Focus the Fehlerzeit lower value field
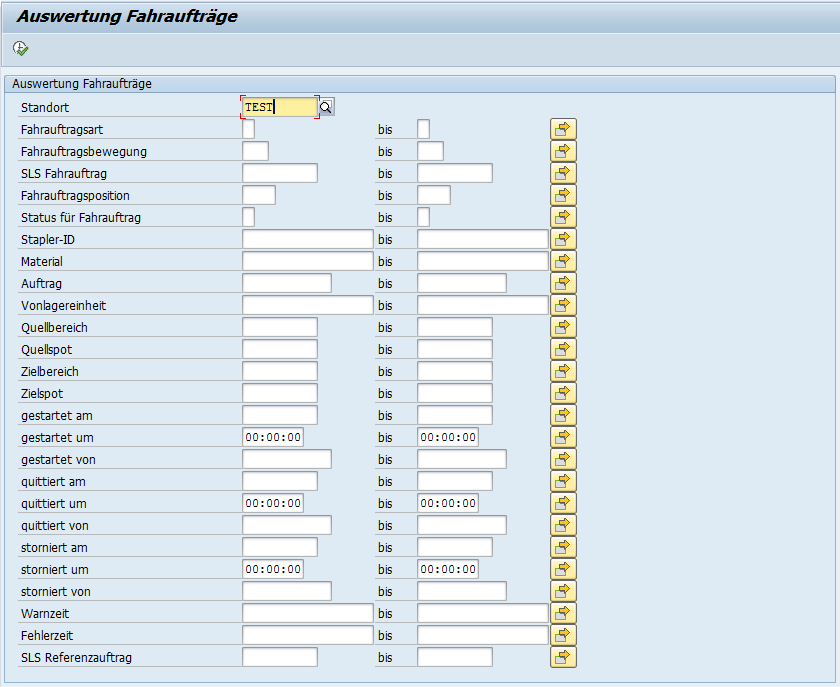This screenshot has width=840, height=687. click(x=307, y=635)
